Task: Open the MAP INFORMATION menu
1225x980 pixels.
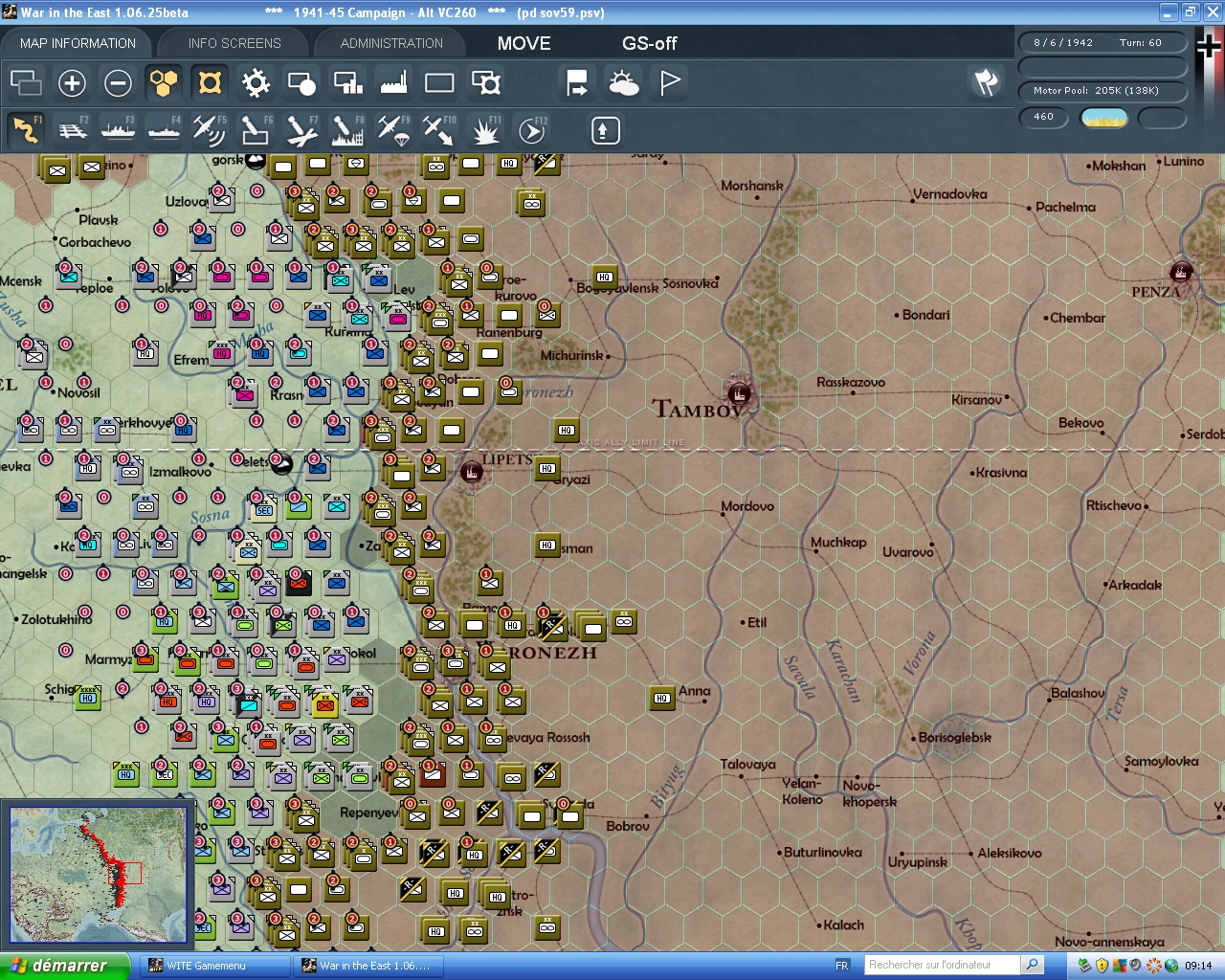Action: tap(77, 43)
